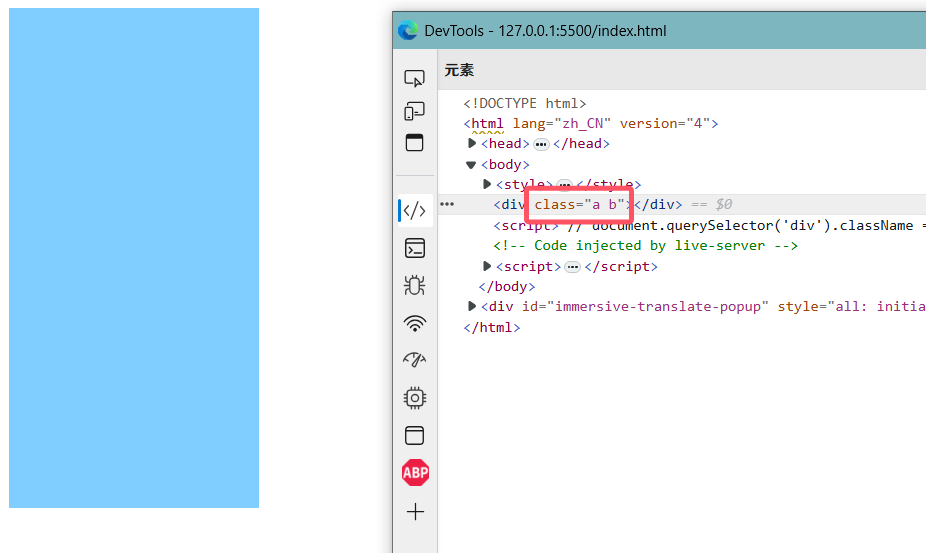Collapse the body element node

[472, 165]
